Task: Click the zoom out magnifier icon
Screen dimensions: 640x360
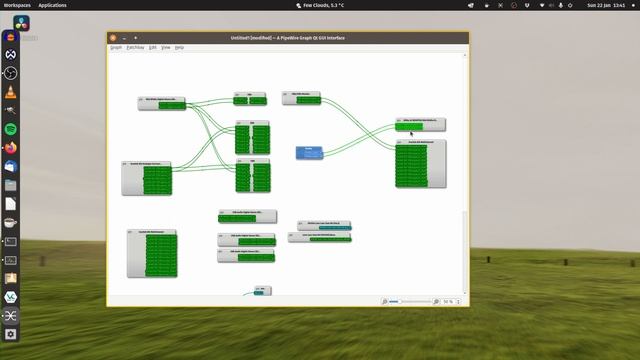Action: (x=384, y=301)
